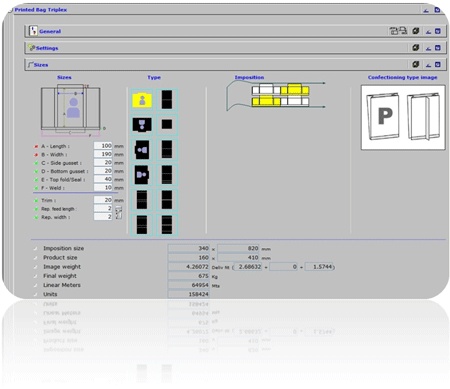This screenshot has height=389, width=450.
Task: Click the C - Side gusset field
Action: click(103, 162)
